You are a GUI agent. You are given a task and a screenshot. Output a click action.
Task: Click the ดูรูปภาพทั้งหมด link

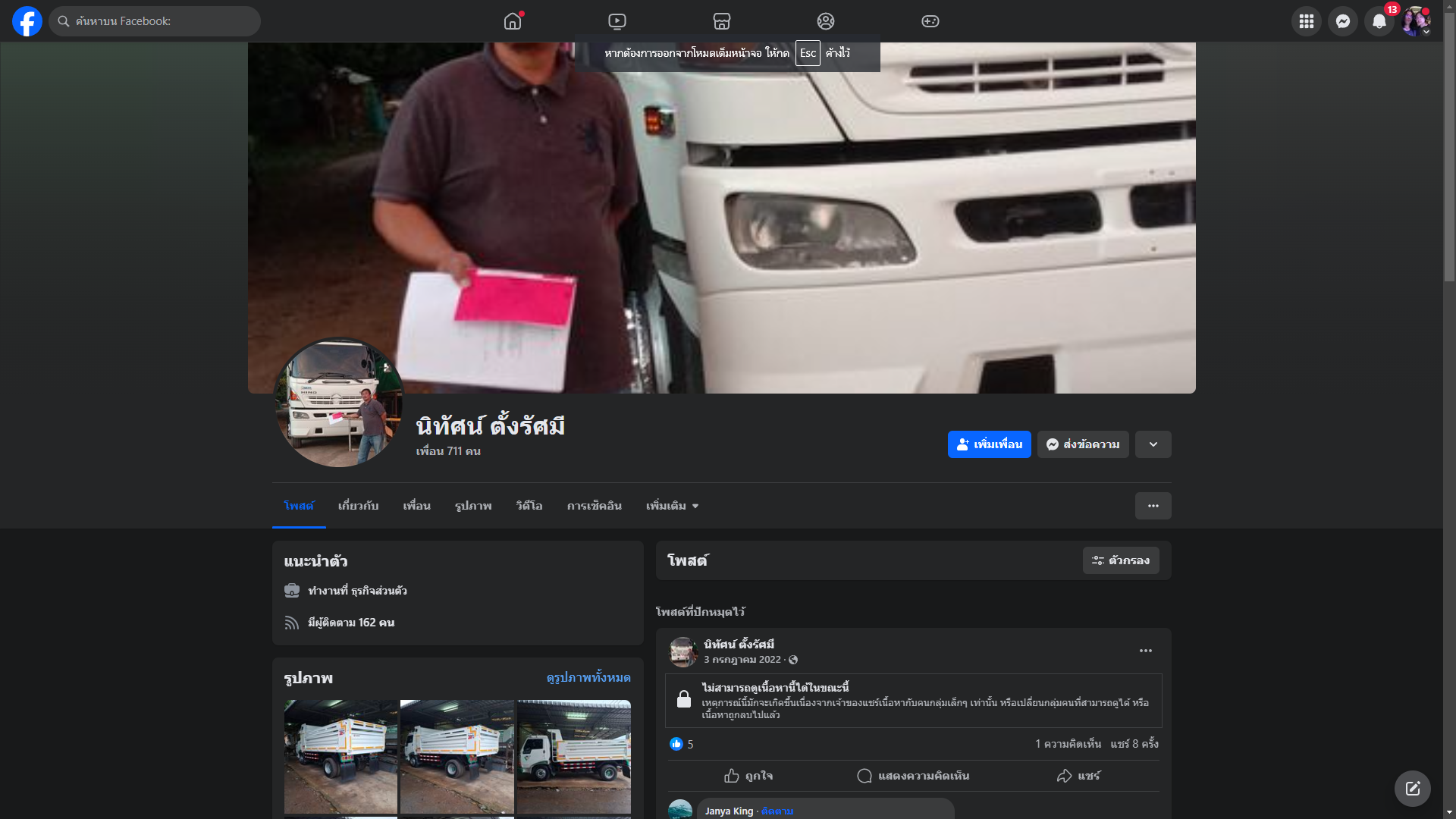click(588, 677)
